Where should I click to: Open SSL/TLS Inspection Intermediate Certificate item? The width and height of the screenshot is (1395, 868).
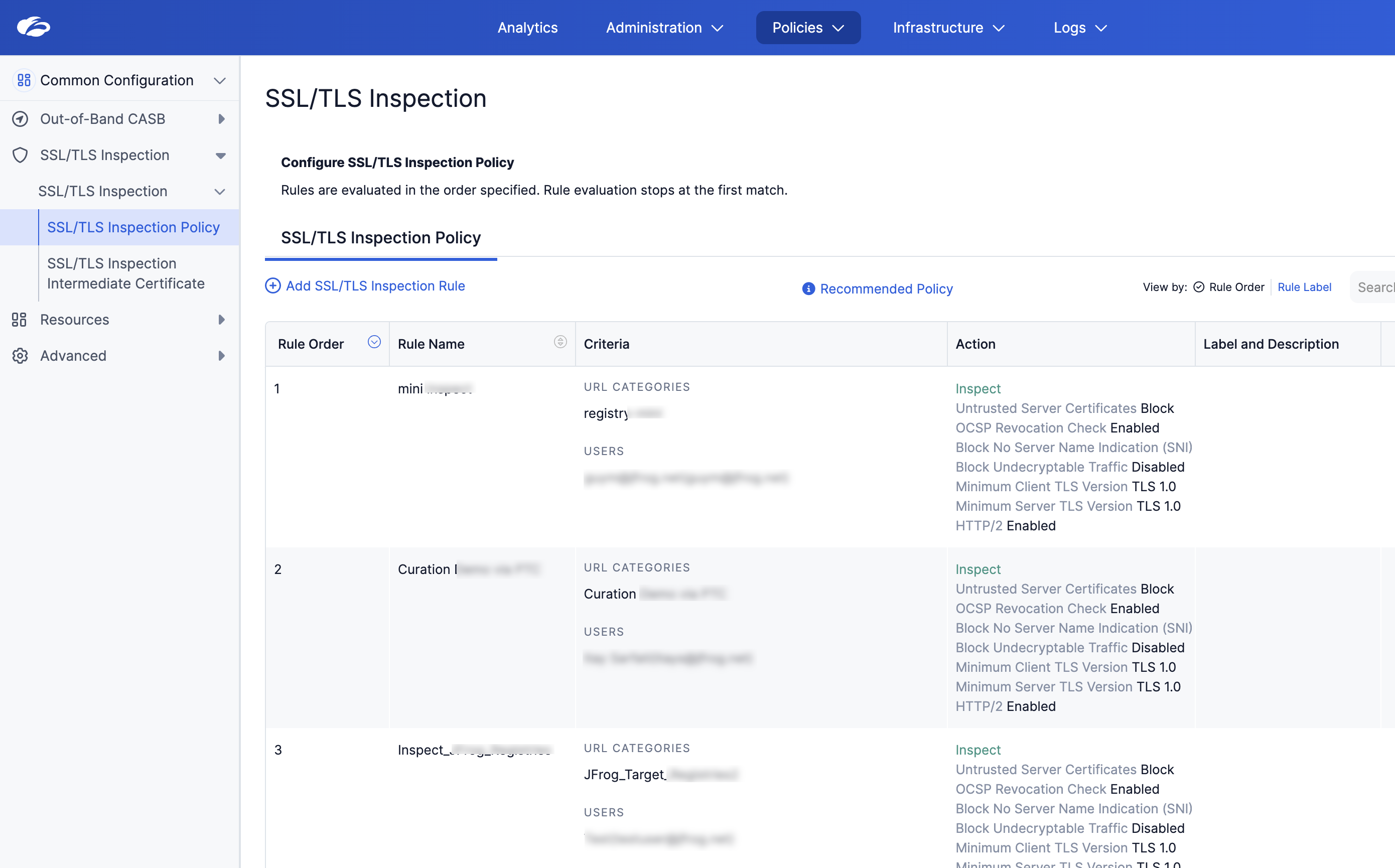126,273
